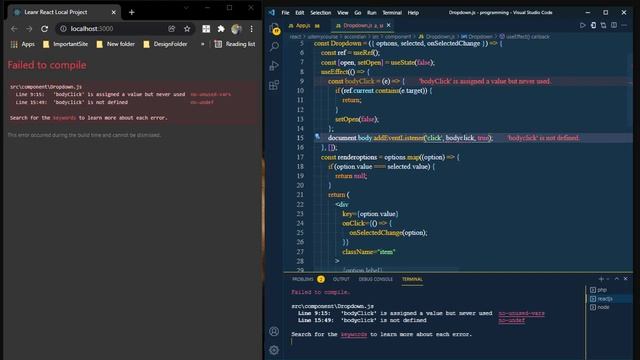The height and width of the screenshot is (360, 640).
Task: Open a new Chrome tab with plus button
Action: pyautogui.click(x=131, y=12)
